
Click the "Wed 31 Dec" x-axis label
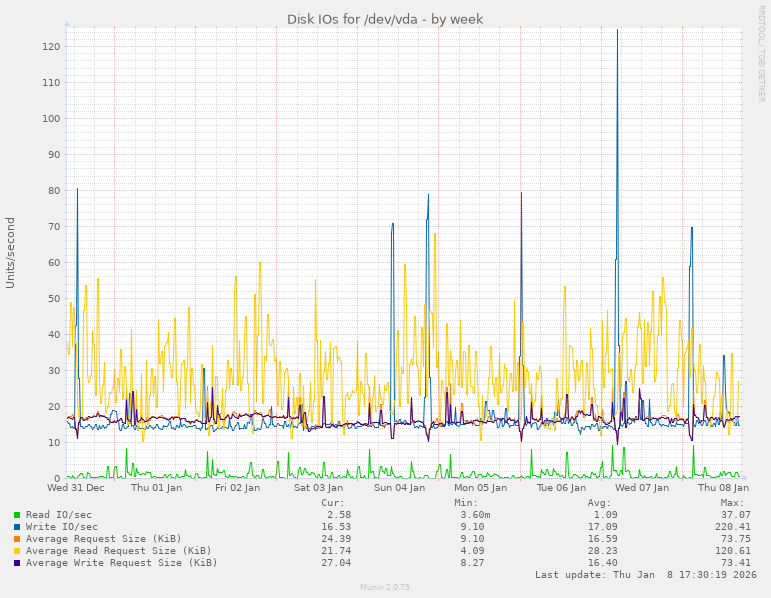[76, 488]
